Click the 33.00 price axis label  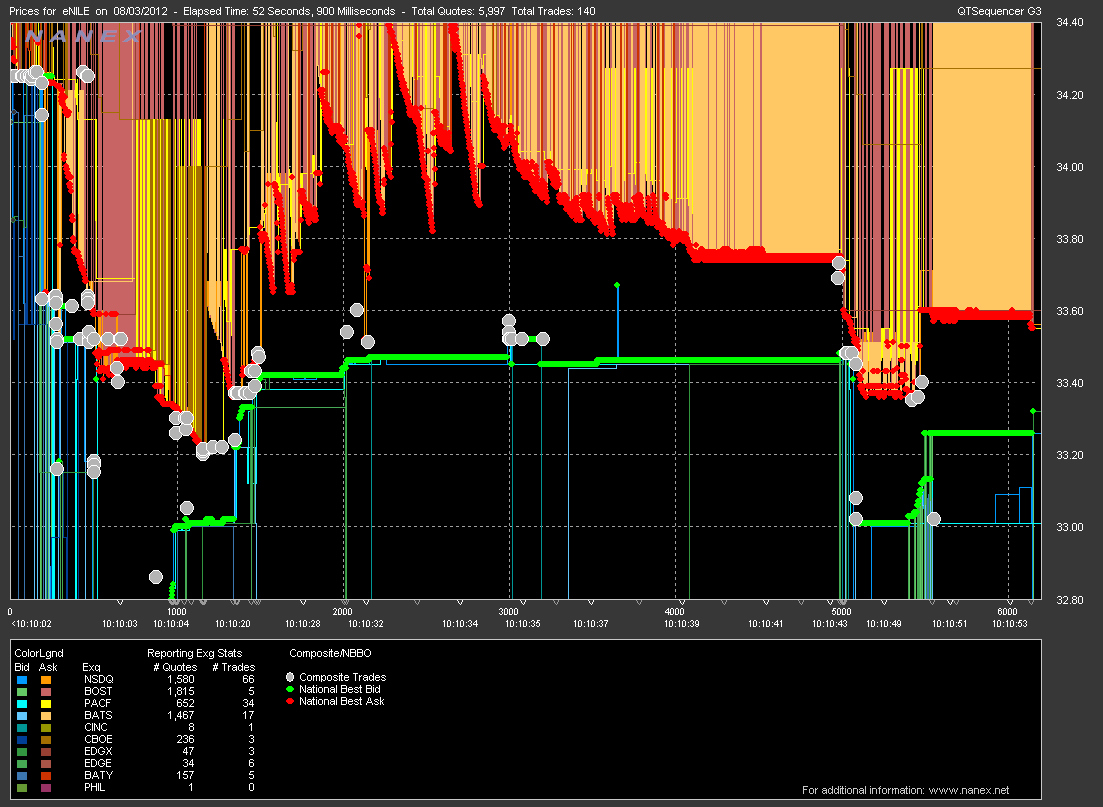click(x=1070, y=528)
